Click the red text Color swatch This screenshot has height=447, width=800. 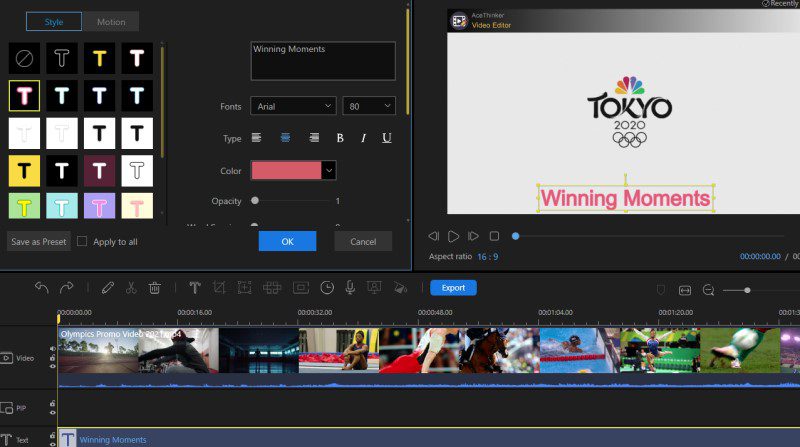click(x=286, y=170)
